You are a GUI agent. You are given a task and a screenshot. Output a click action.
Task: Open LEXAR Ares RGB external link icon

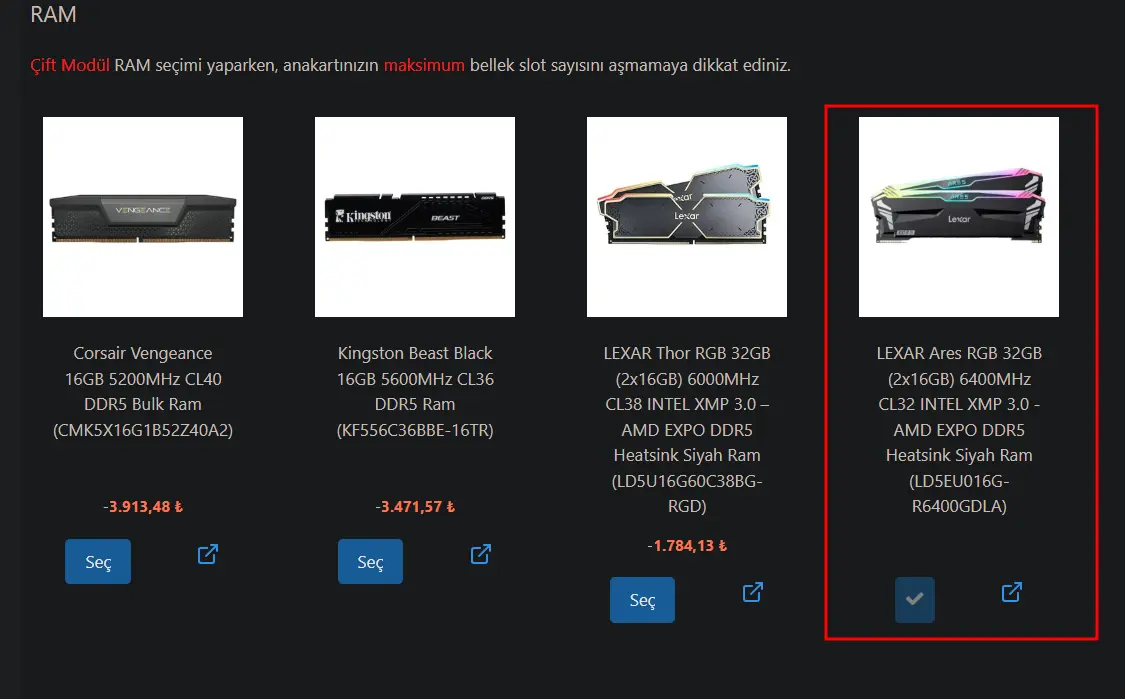[1011, 592]
